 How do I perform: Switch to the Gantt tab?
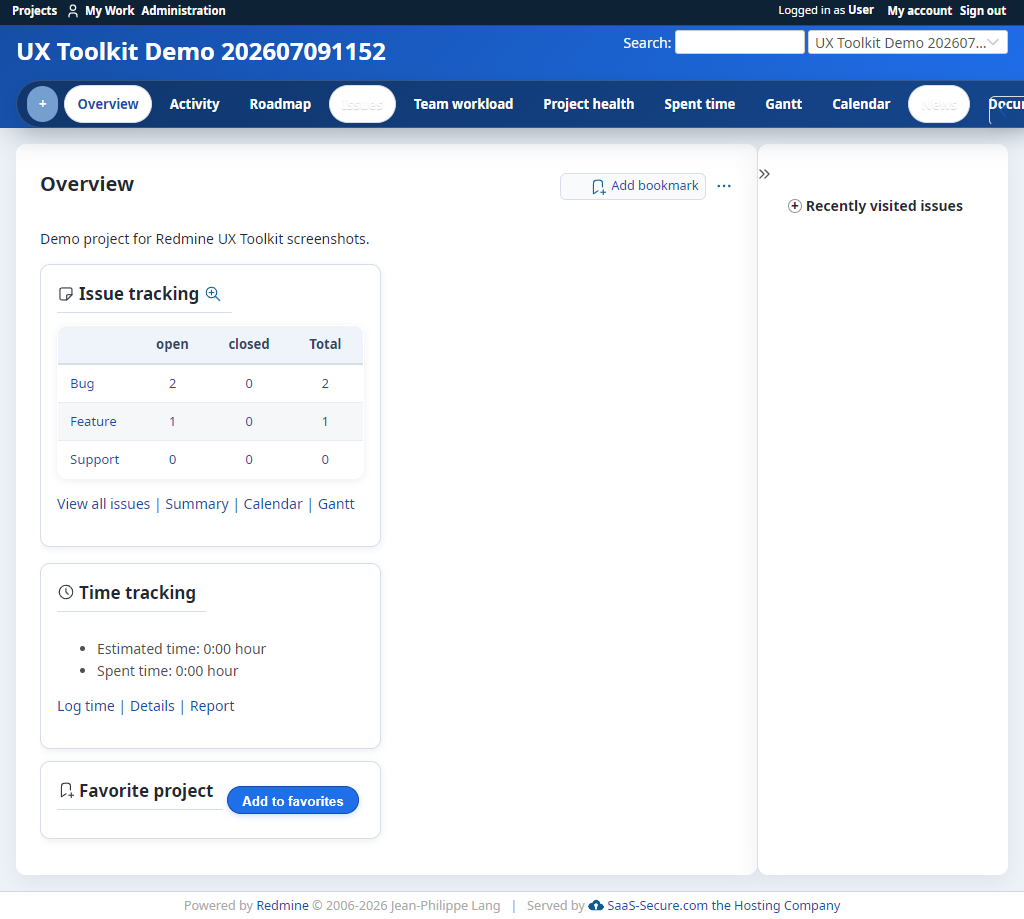[784, 105]
